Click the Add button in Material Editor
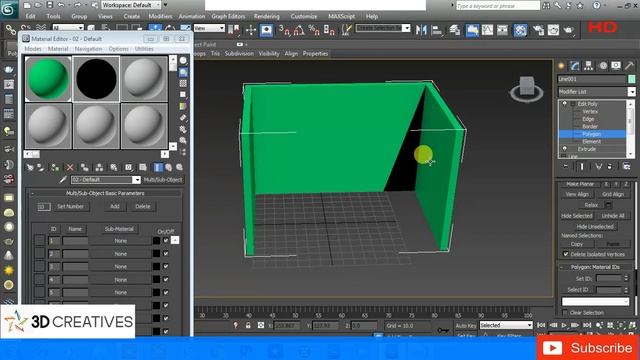Viewport: 640px width, 360px height. 115,207
